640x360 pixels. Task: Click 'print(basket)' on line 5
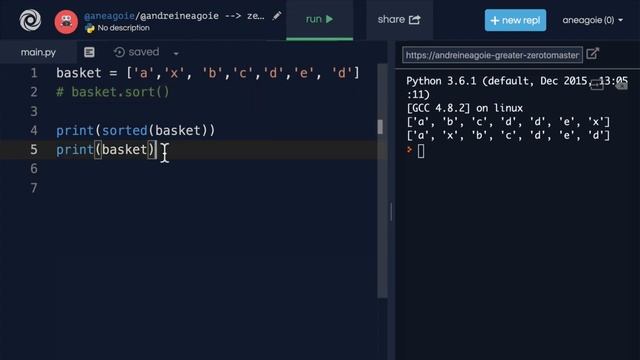pyautogui.click(x=106, y=149)
